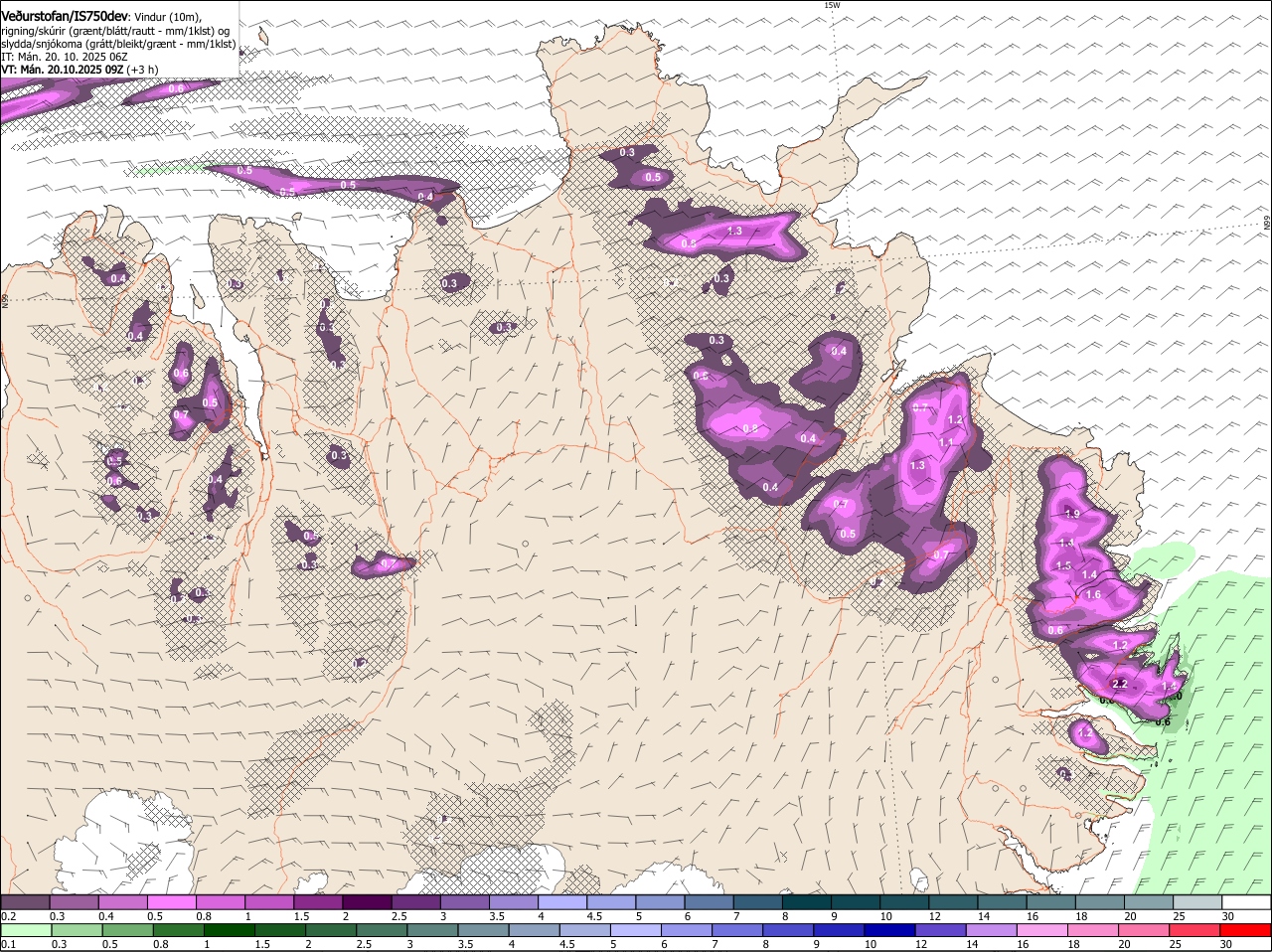Screen dimensions: 1272x952
Task: Click the Veðurstofan/IS750dev title text
Action: click(66, 17)
